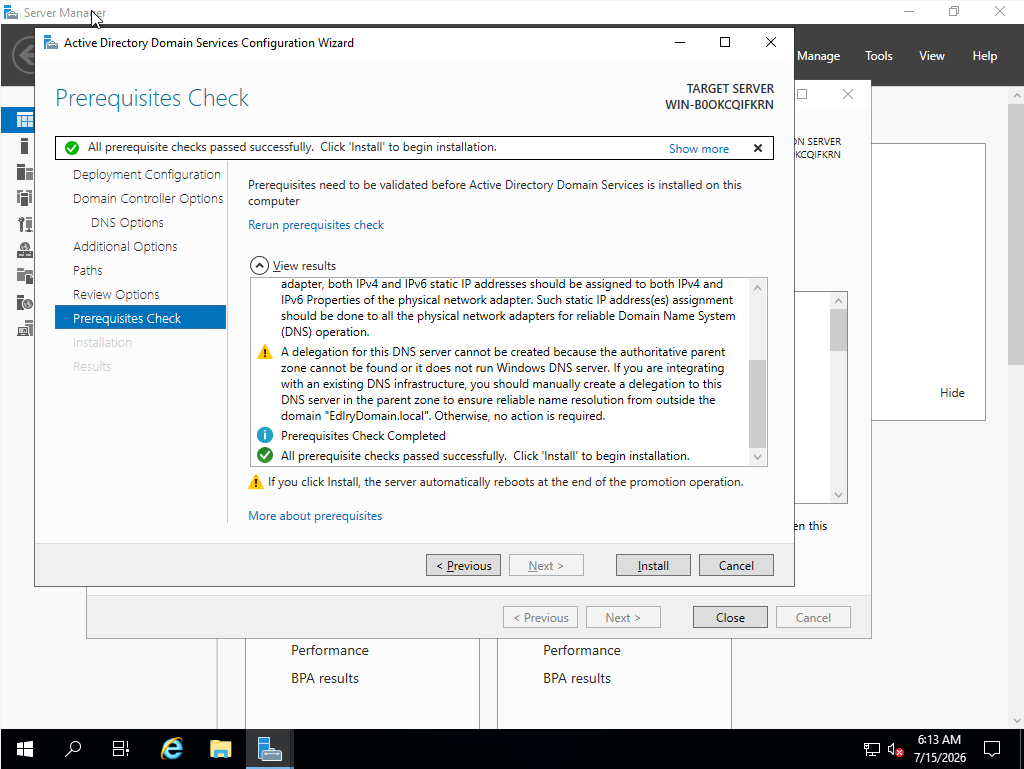Click the Install button
This screenshot has width=1024, height=769.
(653, 565)
